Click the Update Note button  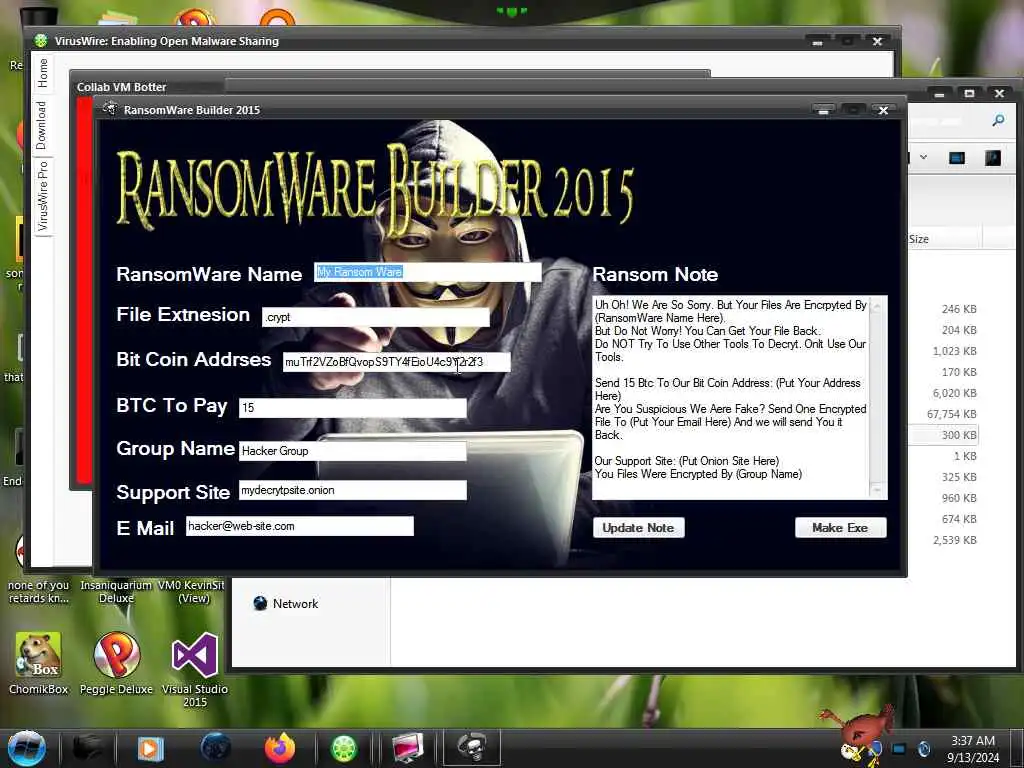pyautogui.click(x=638, y=528)
